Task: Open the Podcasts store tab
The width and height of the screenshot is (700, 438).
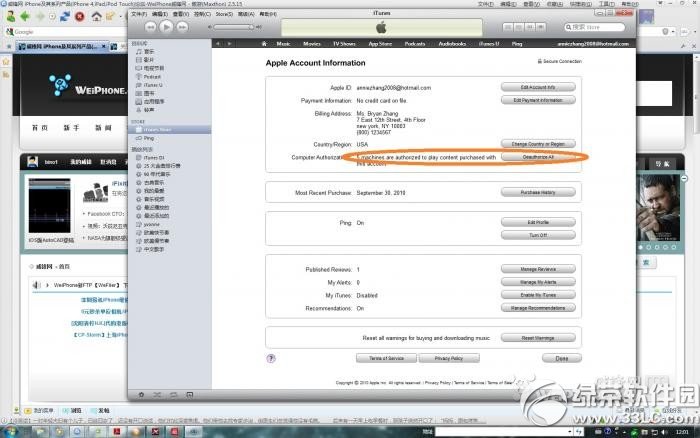Action: pyautogui.click(x=415, y=44)
